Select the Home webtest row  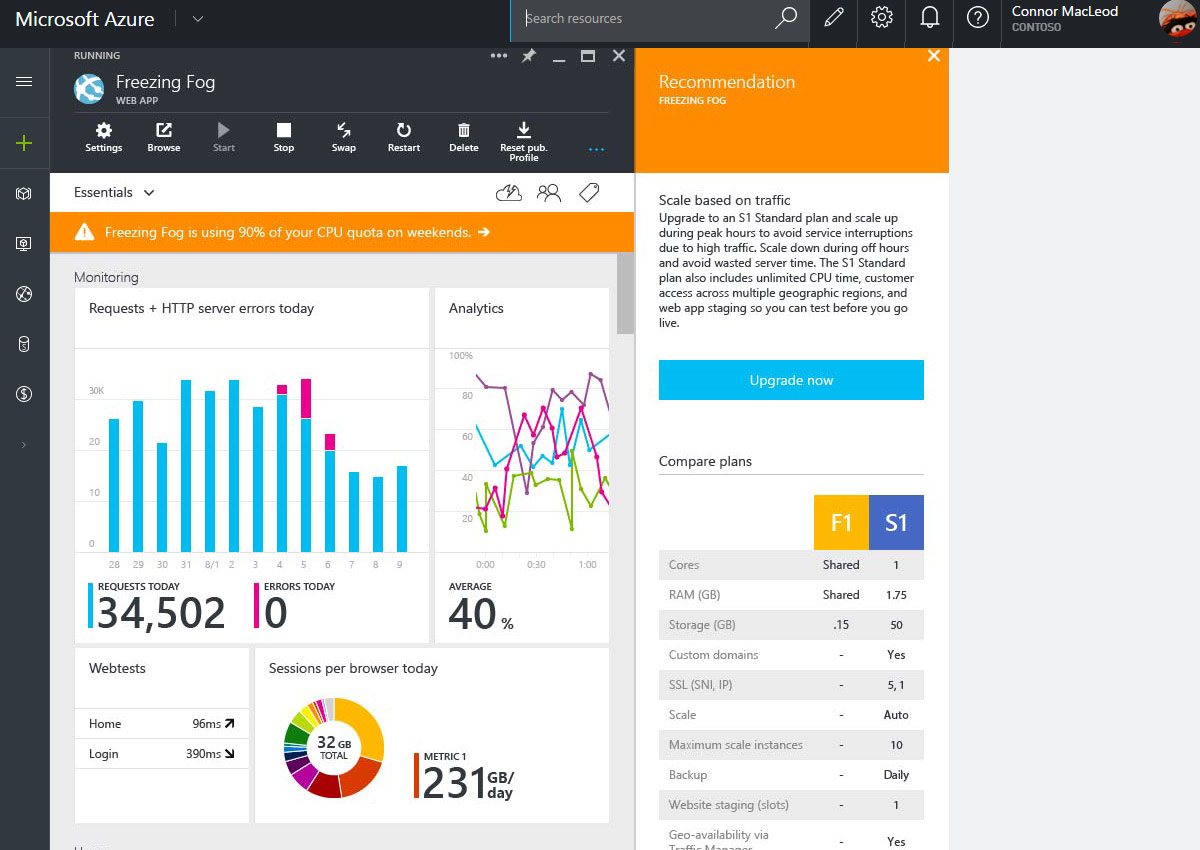coord(162,724)
